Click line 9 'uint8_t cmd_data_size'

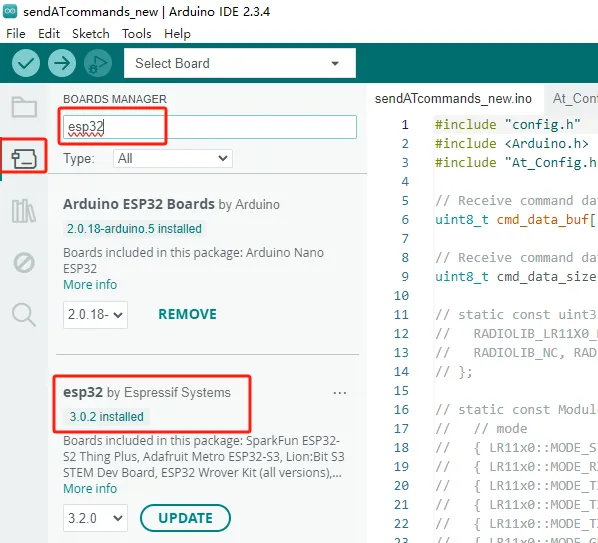click(516, 276)
